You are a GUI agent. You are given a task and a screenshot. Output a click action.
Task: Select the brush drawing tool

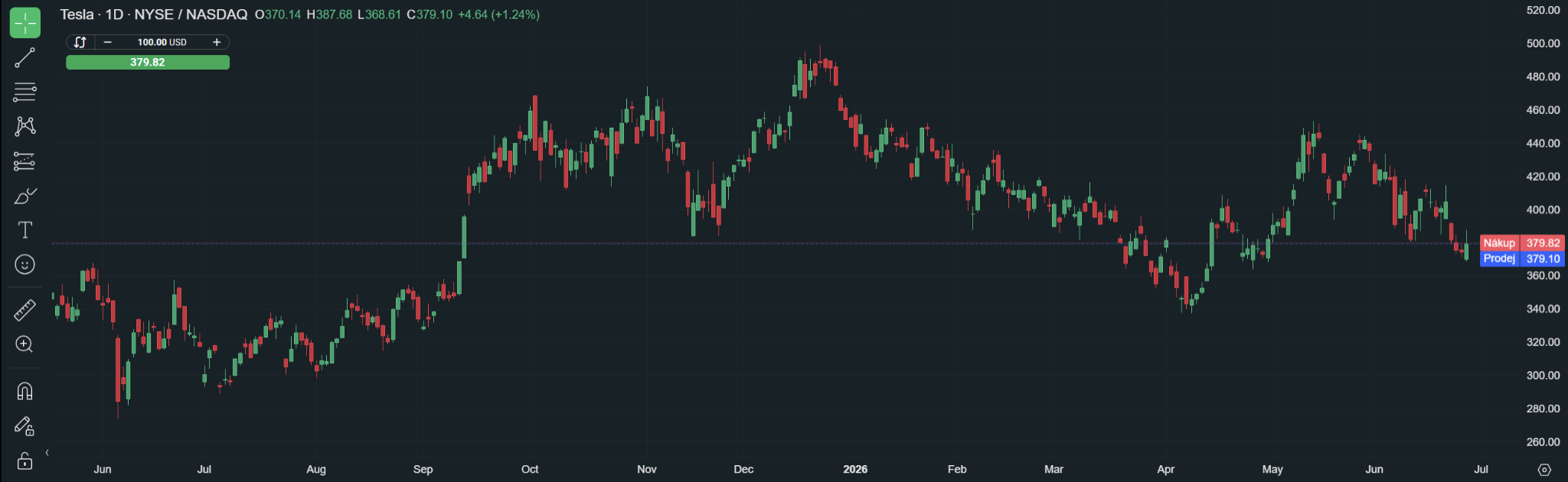[25, 196]
